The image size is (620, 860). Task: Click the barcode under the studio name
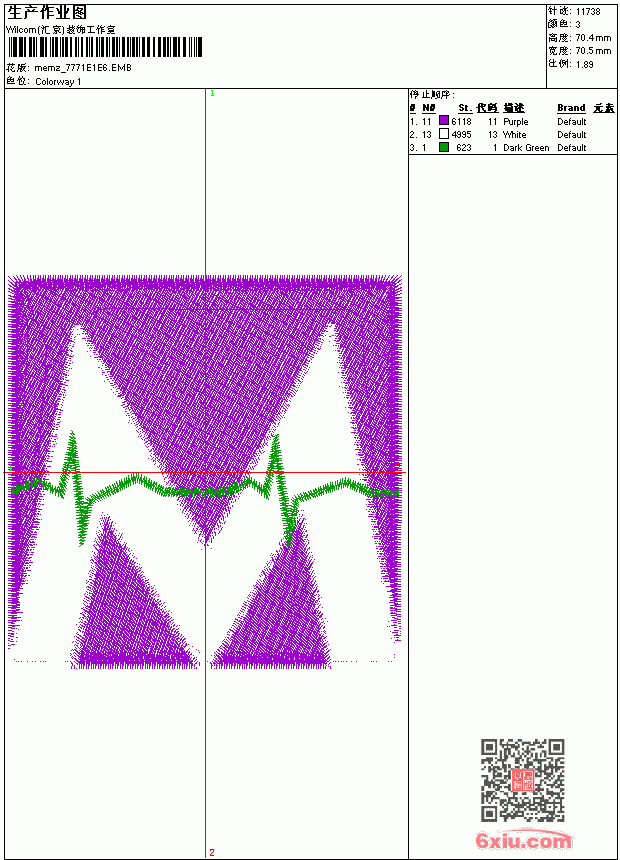click(104, 47)
